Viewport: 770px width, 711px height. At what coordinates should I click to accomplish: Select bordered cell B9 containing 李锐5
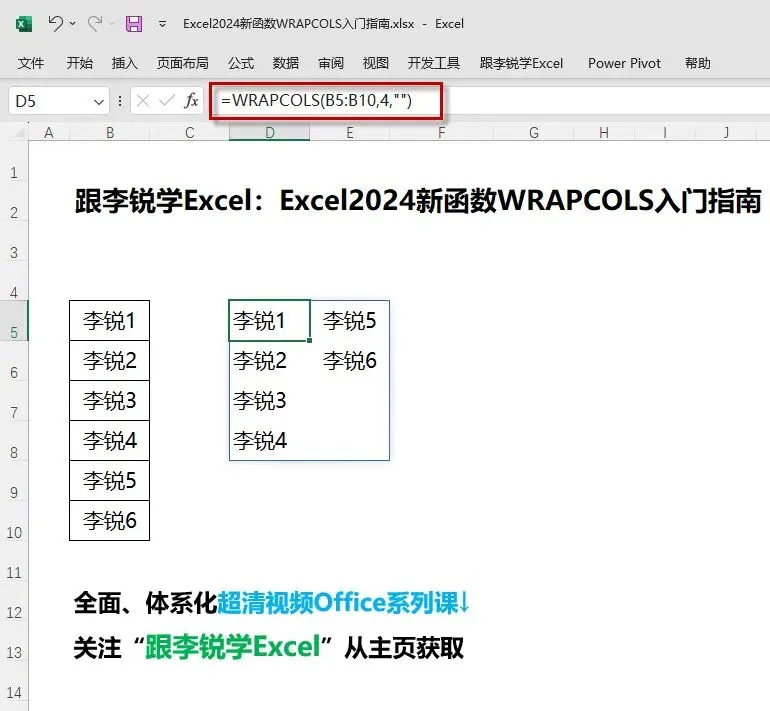pos(110,481)
